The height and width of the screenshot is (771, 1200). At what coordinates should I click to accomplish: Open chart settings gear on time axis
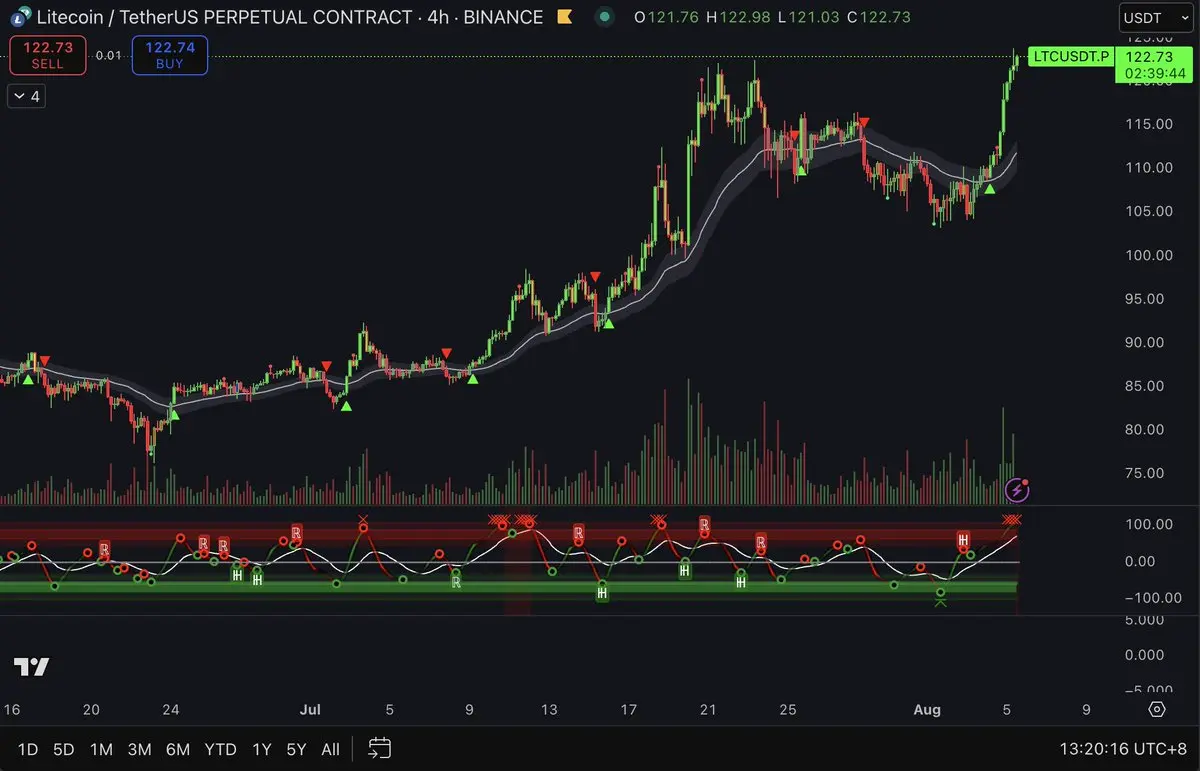pos(1157,709)
